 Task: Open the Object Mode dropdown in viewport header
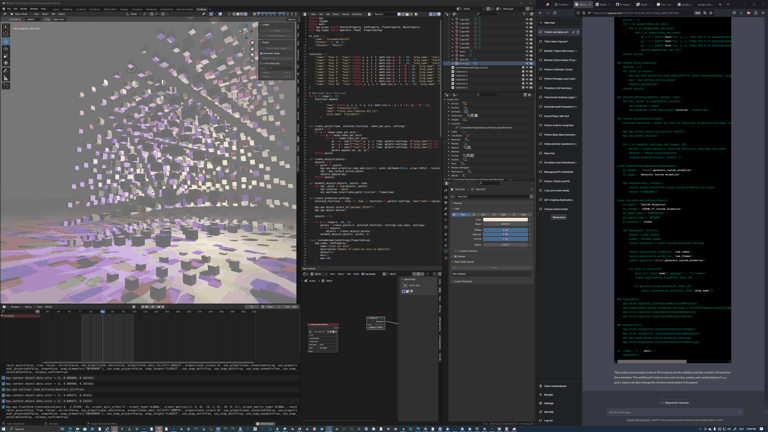tap(20, 14)
